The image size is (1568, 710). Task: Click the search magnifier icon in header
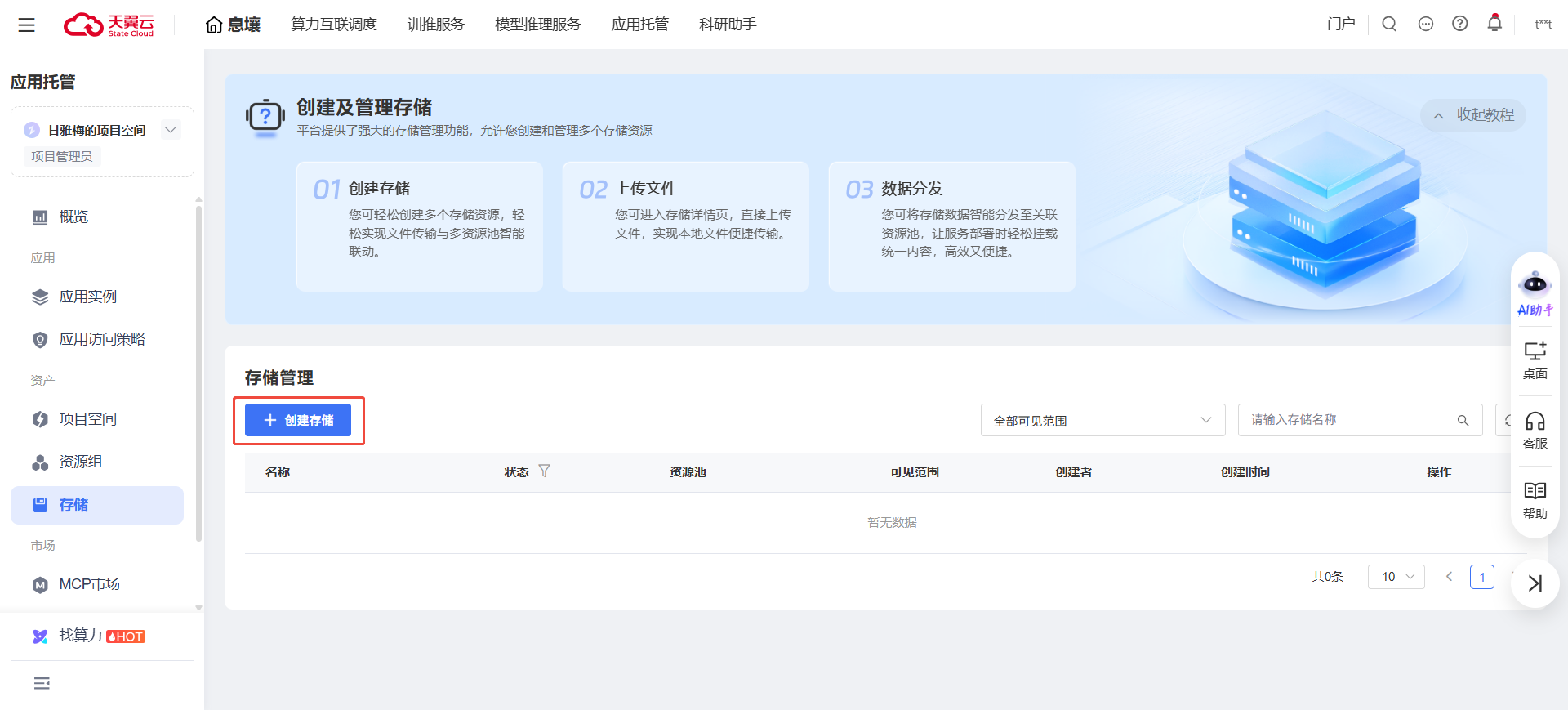[1389, 24]
